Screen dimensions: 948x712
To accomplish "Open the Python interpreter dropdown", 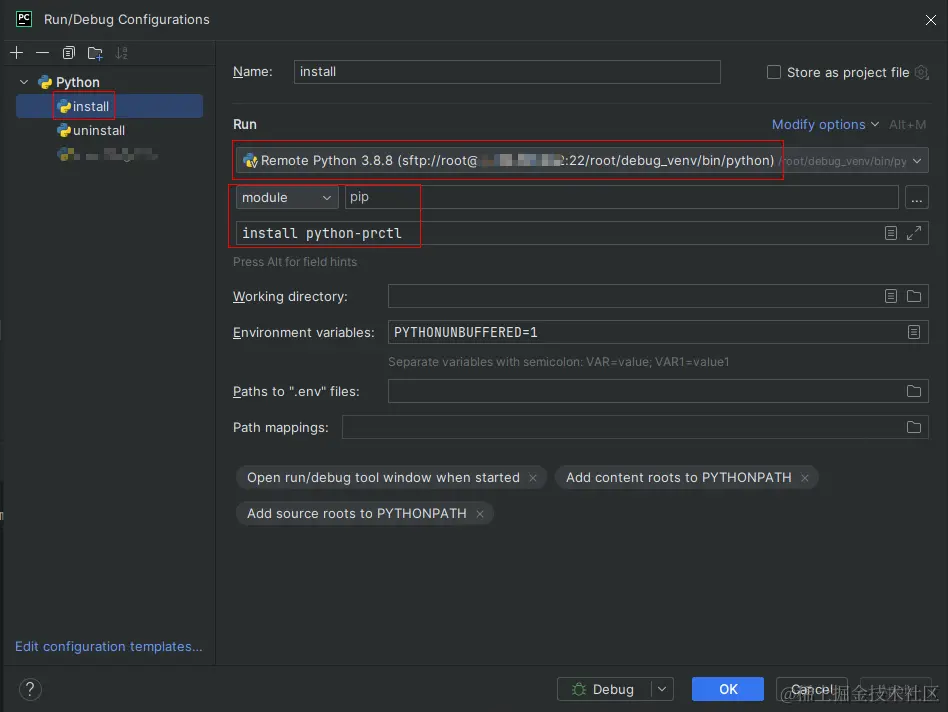I will coord(917,161).
